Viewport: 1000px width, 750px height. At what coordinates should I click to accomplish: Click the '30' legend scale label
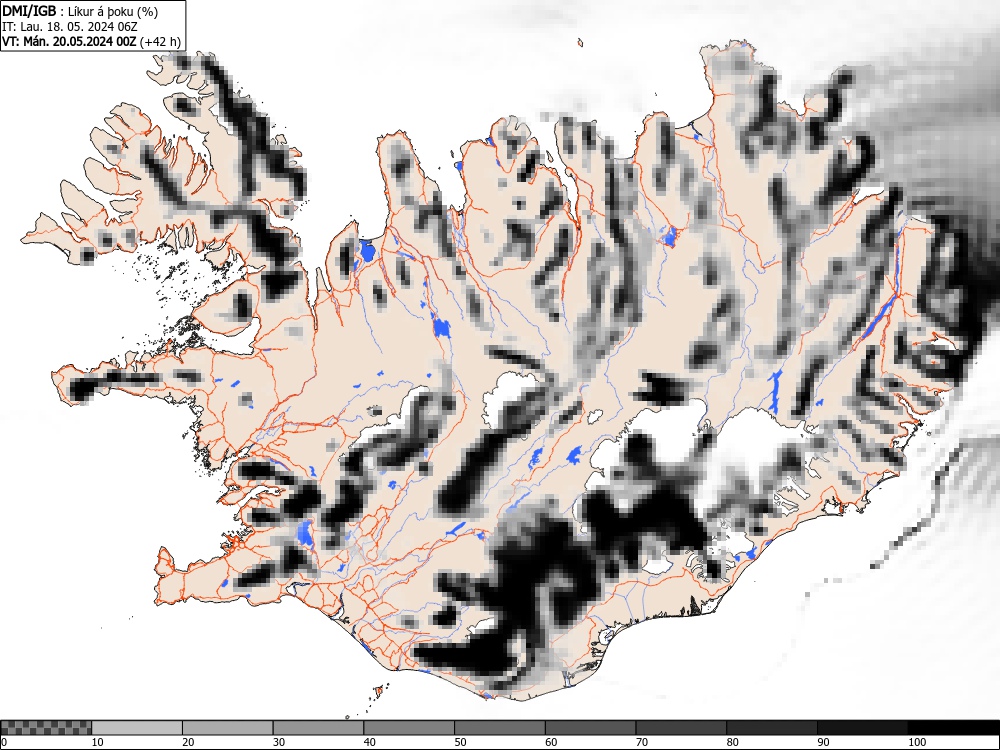(x=279, y=742)
